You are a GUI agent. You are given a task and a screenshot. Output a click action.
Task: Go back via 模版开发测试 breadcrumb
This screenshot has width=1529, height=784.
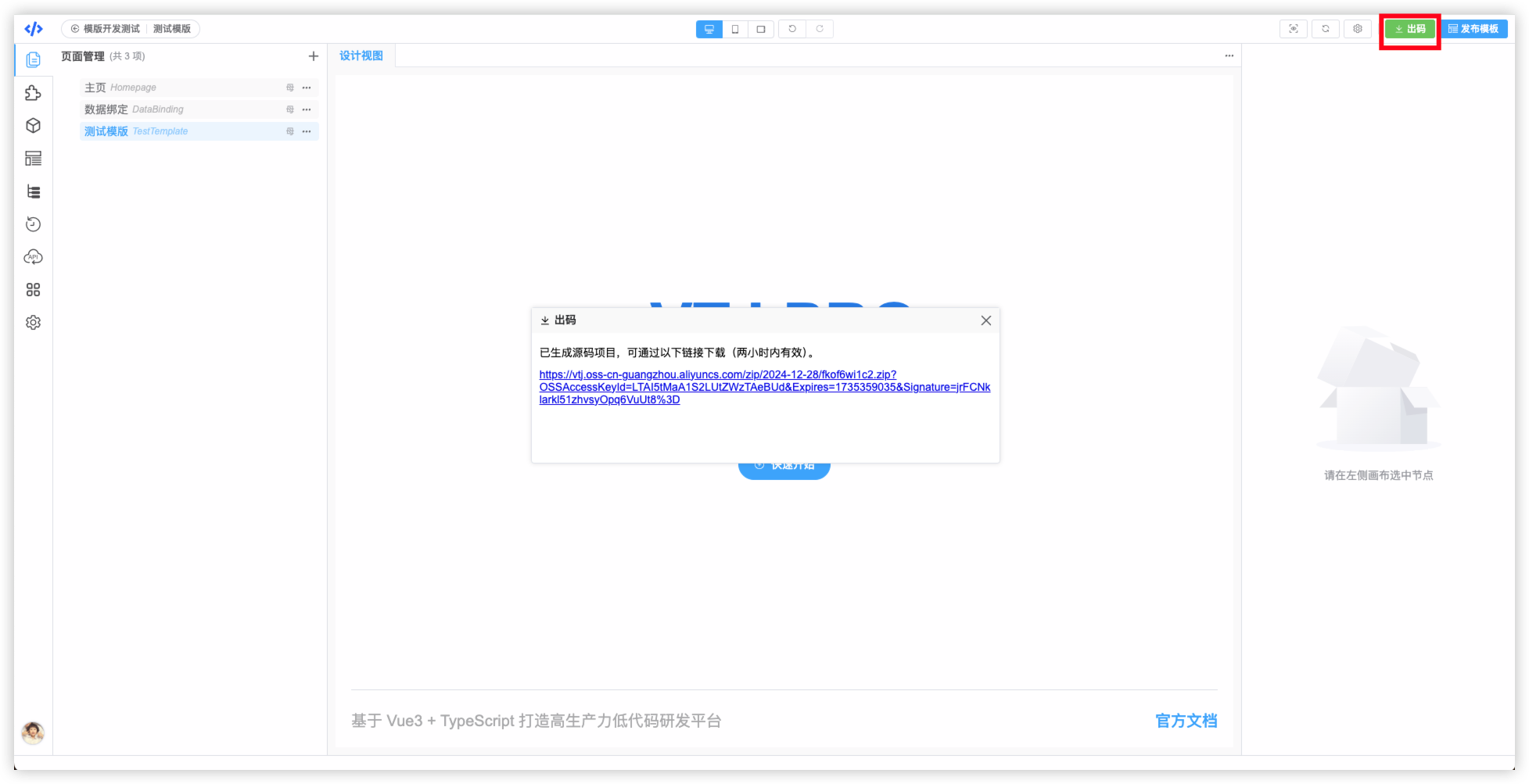[x=106, y=29]
